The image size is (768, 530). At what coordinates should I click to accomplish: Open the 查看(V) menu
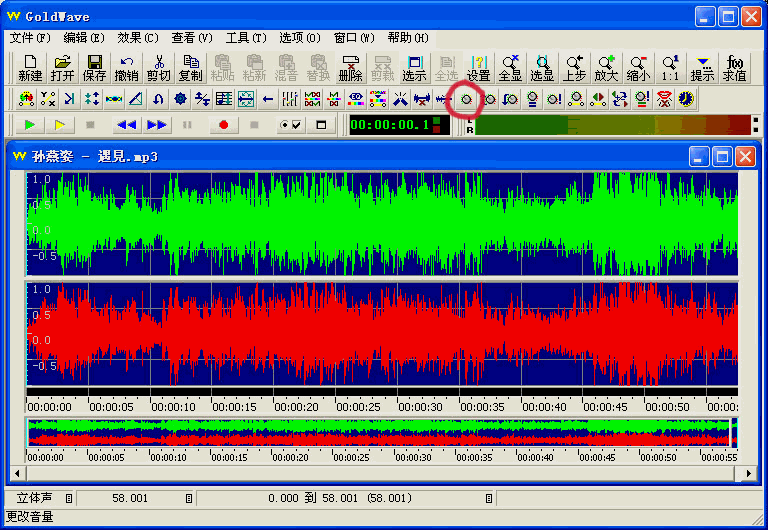pyautogui.click(x=192, y=38)
